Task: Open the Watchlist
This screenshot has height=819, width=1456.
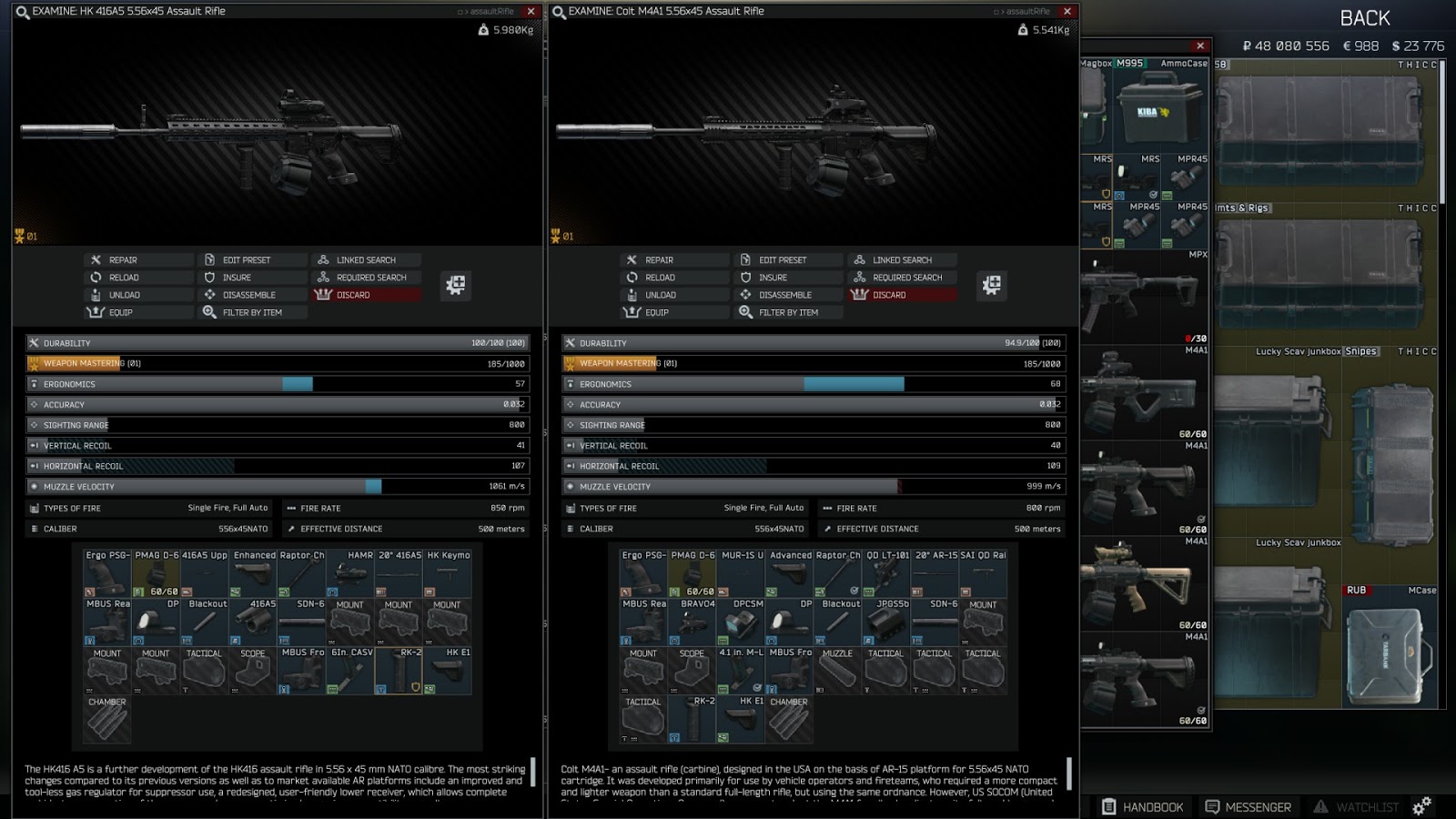Action: coord(1356,807)
